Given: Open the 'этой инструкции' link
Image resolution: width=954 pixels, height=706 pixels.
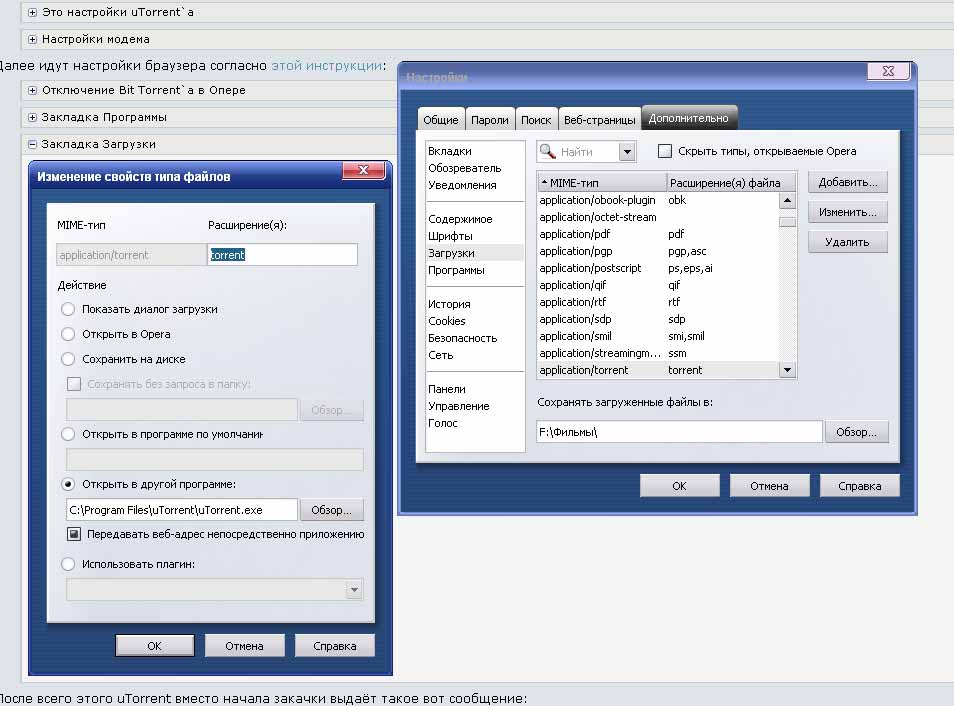Looking at the screenshot, I should 326,65.
